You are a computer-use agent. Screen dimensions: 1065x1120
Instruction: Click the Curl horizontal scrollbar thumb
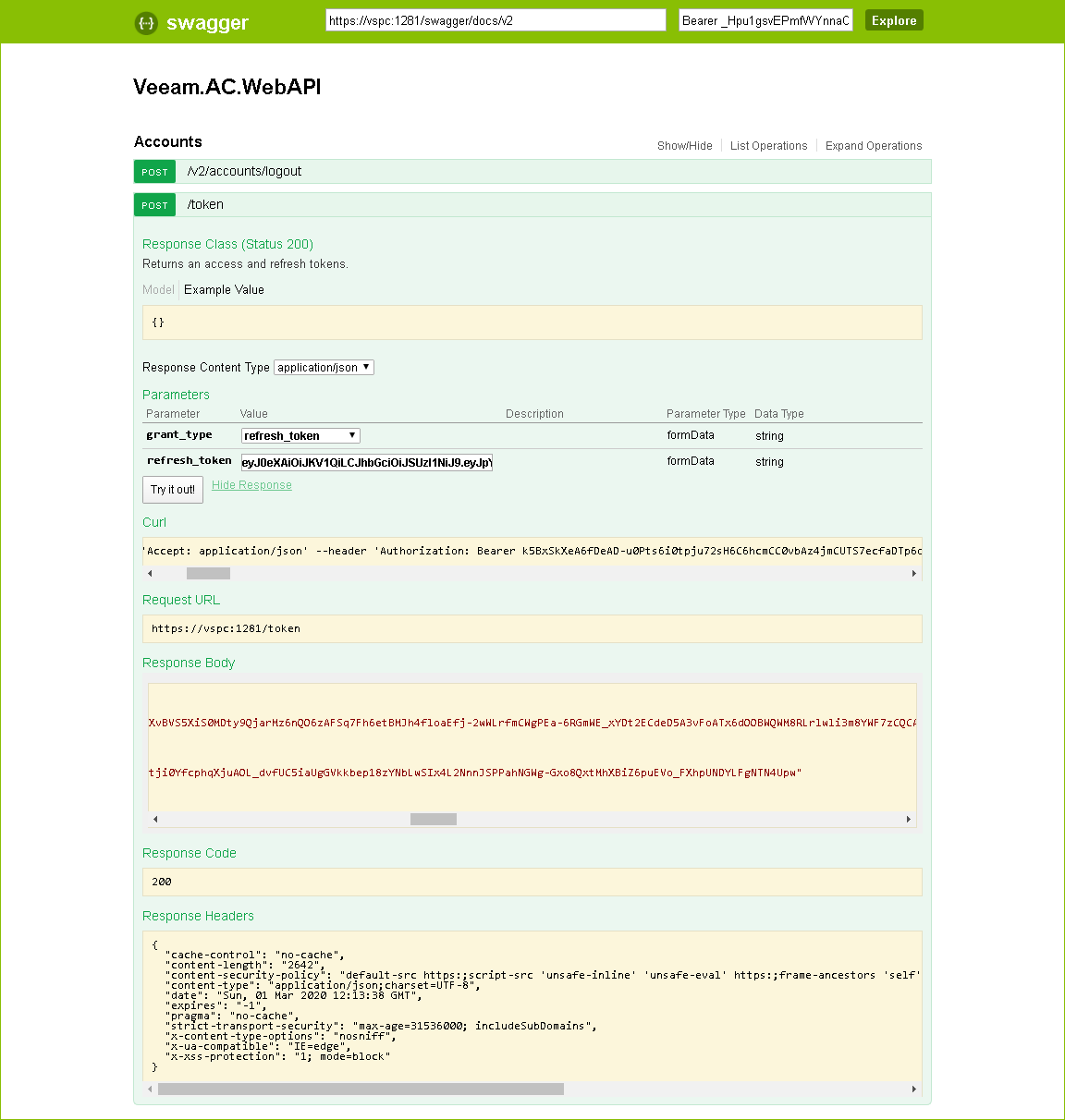tap(208, 573)
